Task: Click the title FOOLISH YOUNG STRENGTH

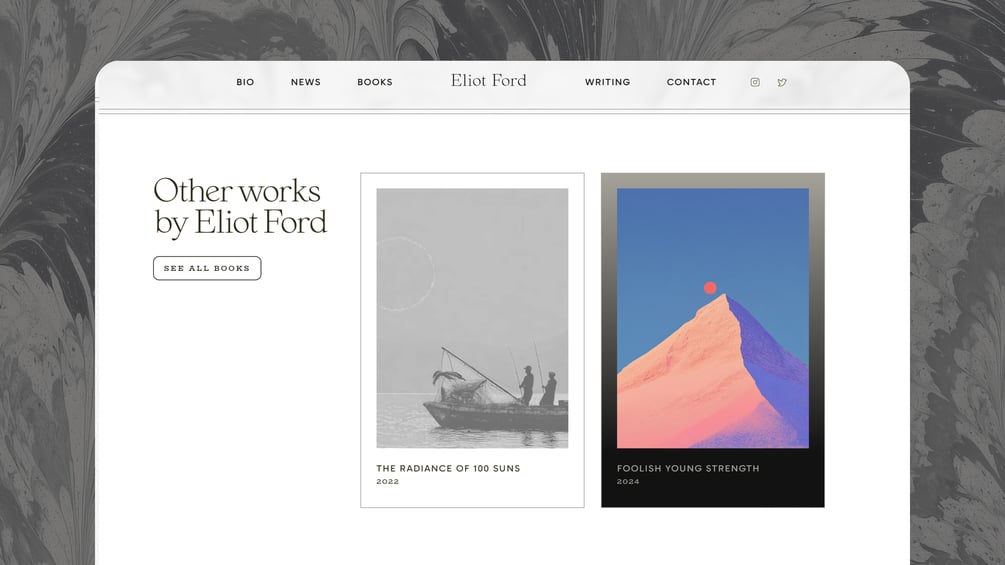Action: click(x=688, y=468)
